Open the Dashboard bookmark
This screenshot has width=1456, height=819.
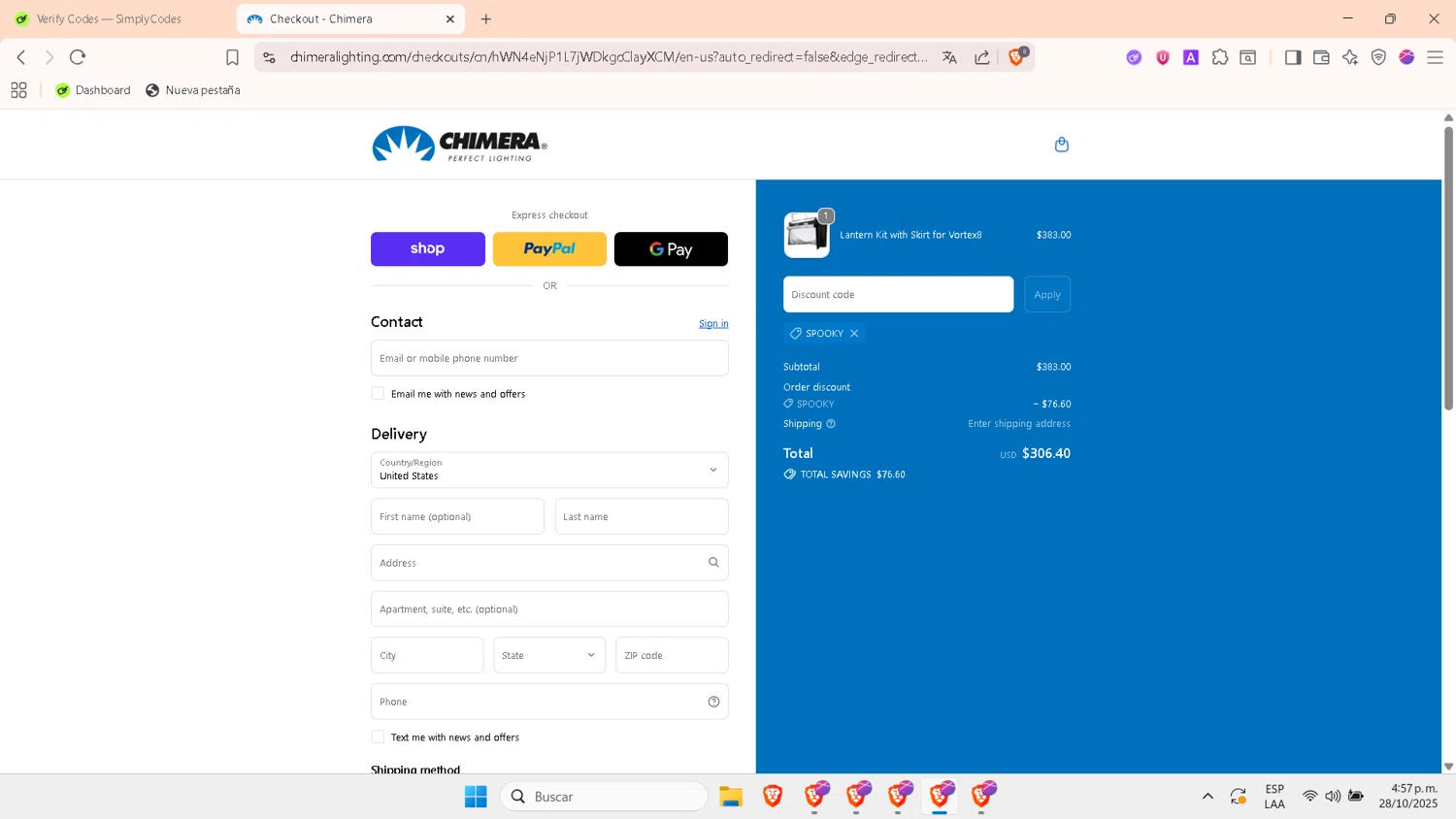click(x=93, y=90)
